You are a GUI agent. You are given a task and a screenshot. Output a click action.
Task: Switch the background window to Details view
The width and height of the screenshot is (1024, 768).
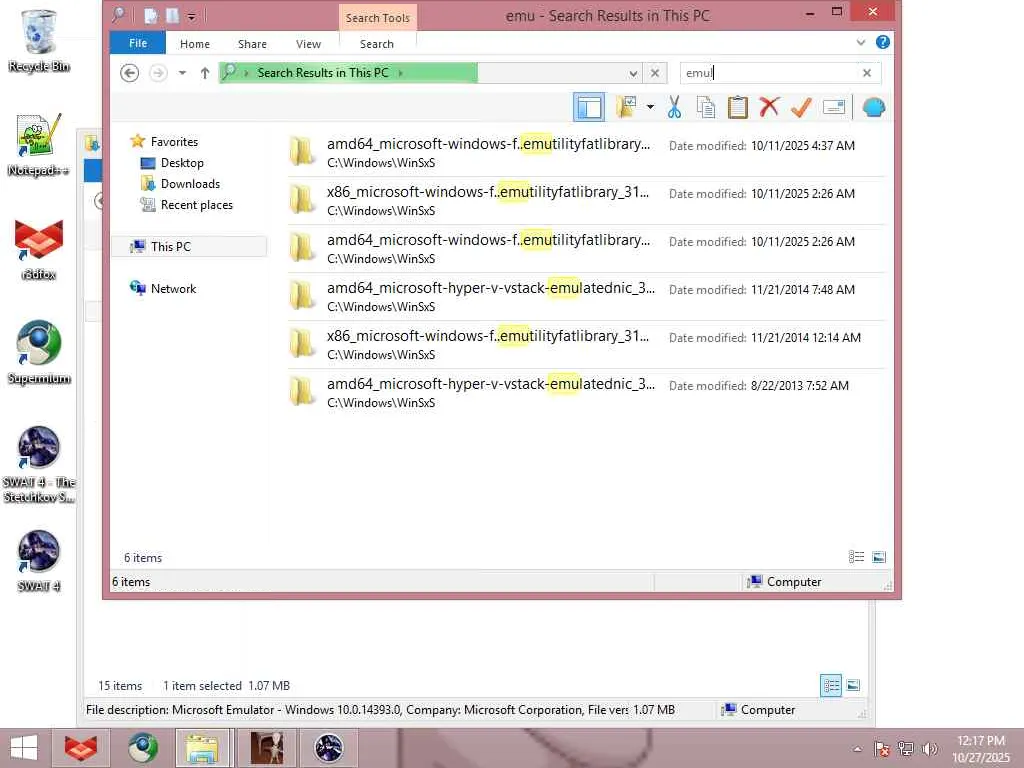(831, 685)
